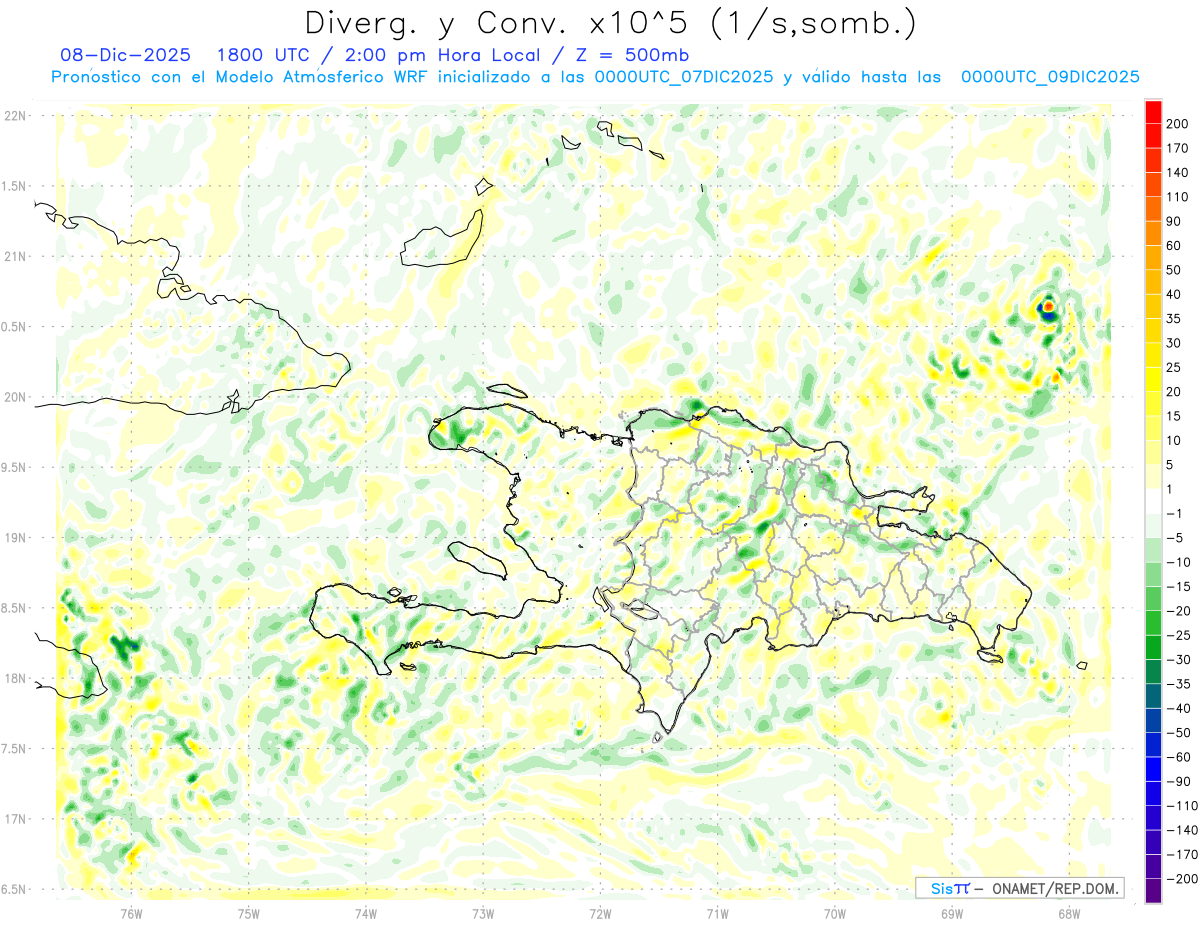Click the "71W" longitude label
Viewport: 1200px width, 927px height.
(x=717, y=913)
